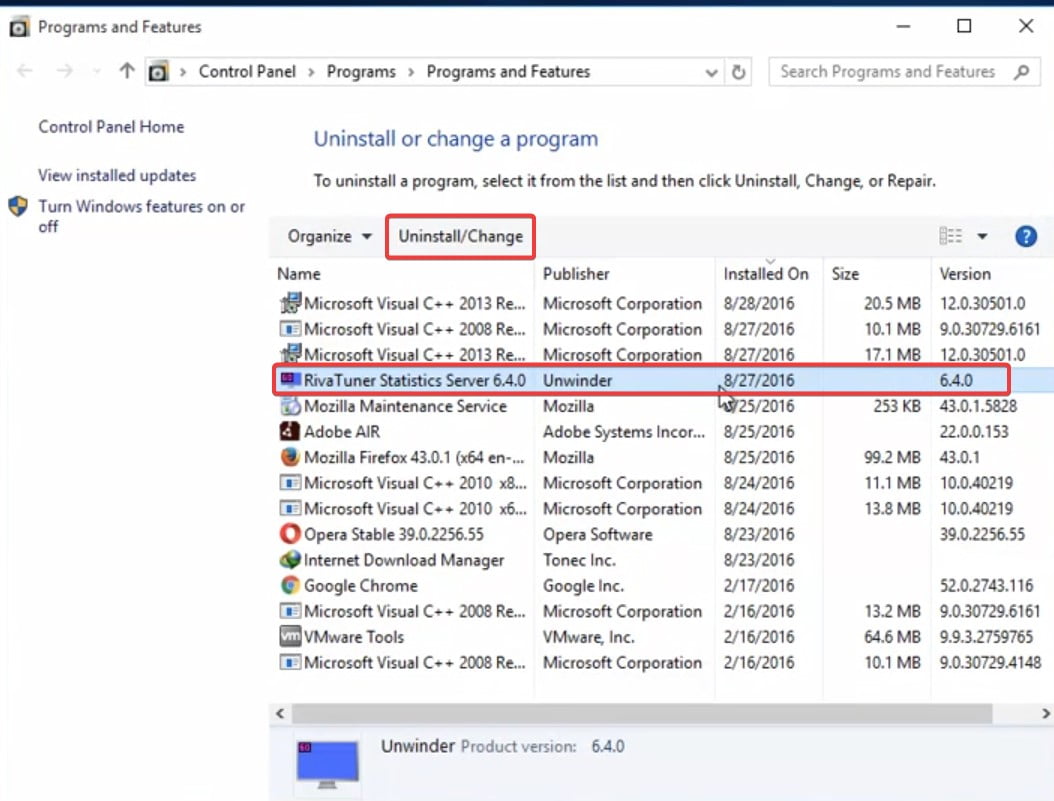
Task: Click the search magnifier icon
Action: pos(1022,72)
